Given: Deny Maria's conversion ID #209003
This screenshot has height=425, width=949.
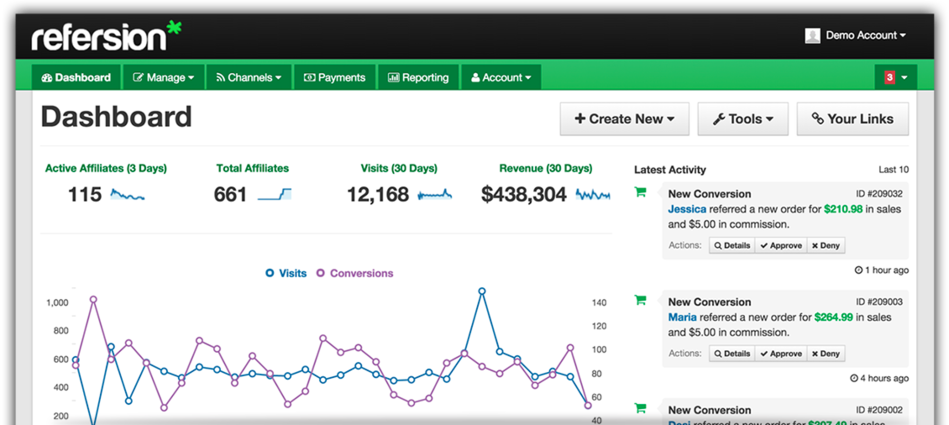Looking at the screenshot, I should tap(825, 353).
